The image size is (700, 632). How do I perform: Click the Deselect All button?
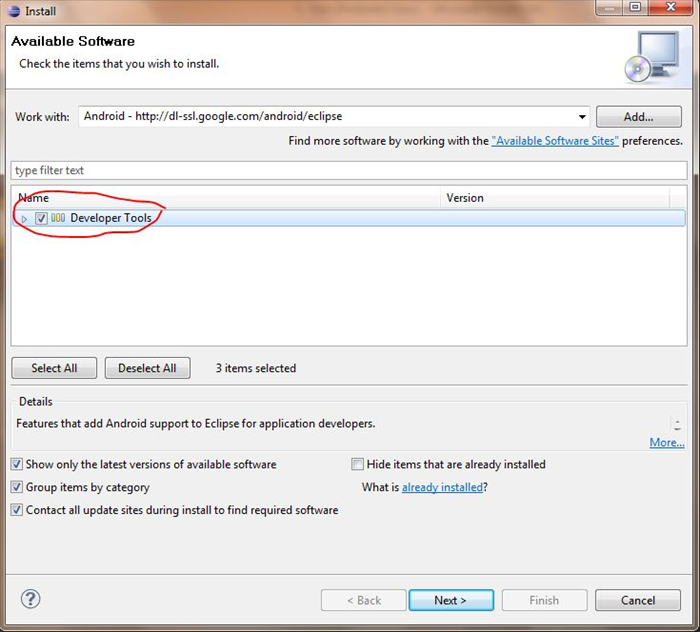(147, 368)
